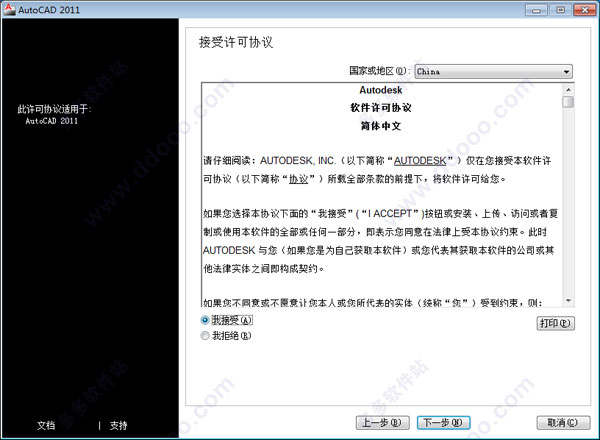Click the underlined 协议 term in license text
Viewport: 600px width, 440px height.
[298, 179]
